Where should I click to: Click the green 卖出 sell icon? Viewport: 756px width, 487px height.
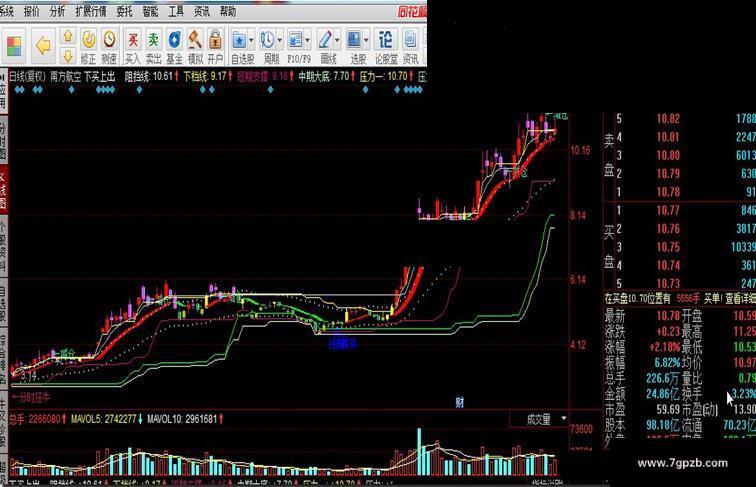tap(153, 40)
